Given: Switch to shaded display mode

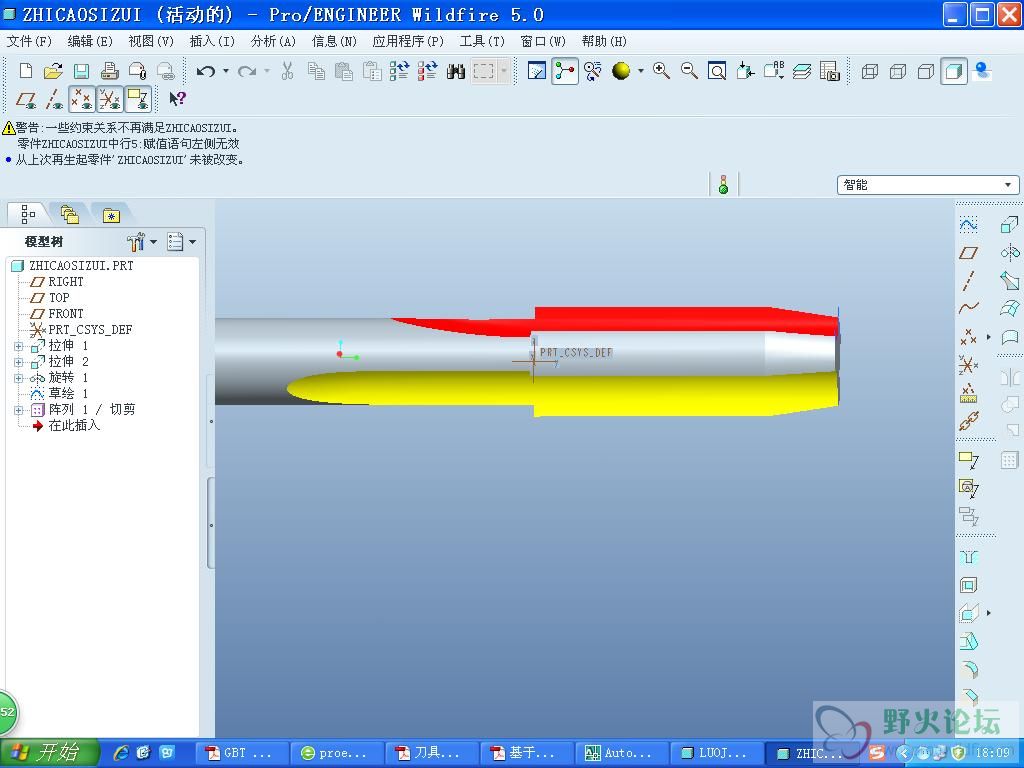Looking at the screenshot, I should tap(953, 71).
